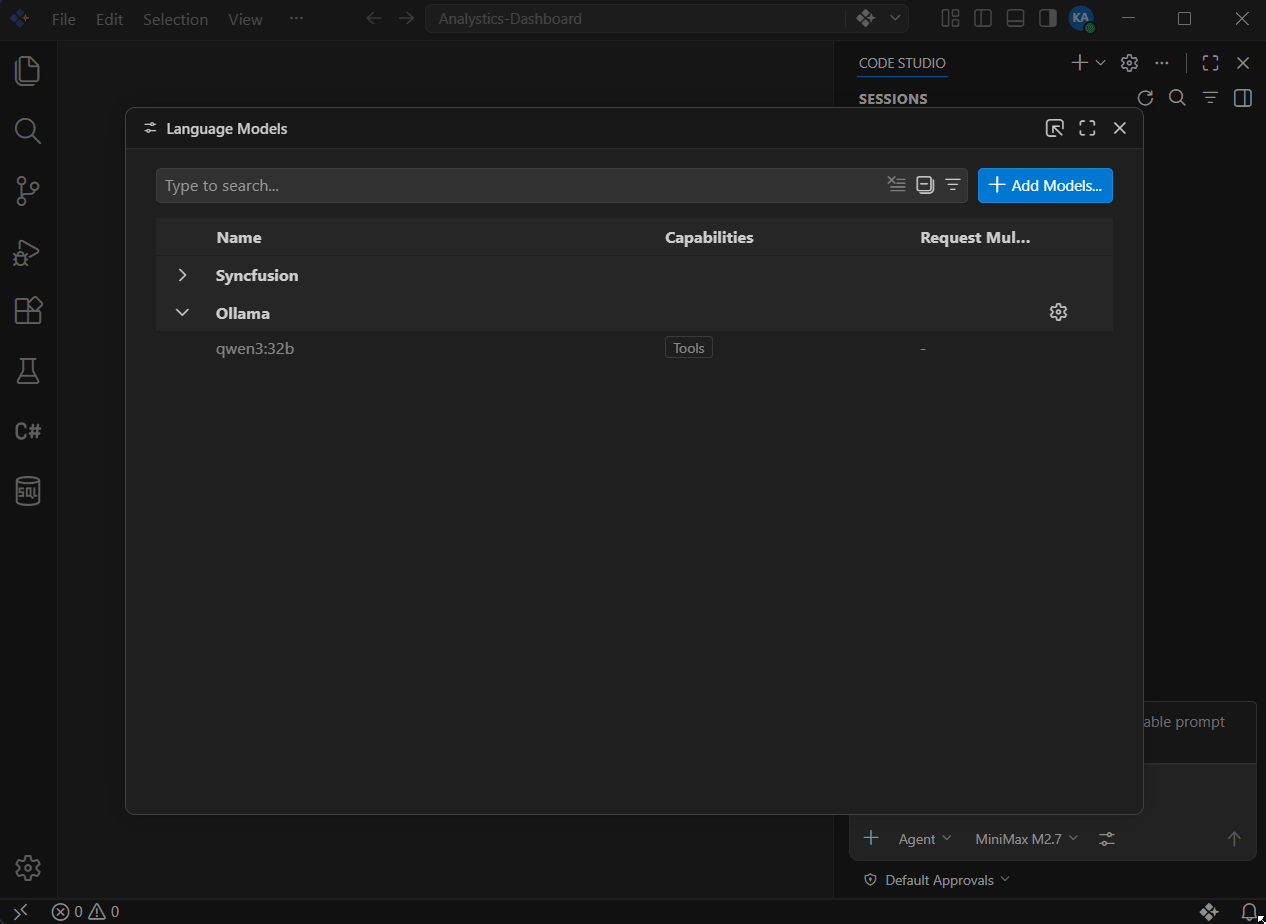
Task: Open the C# activity bar icon
Action: [28, 431]
